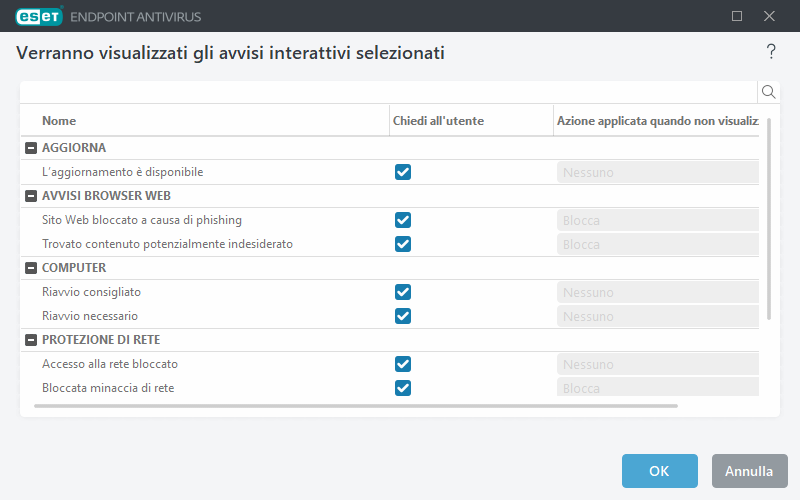Click the AVVISI BROWSER WEB group label
This screenshot has width=800, height=500.
tap(106, 196)
